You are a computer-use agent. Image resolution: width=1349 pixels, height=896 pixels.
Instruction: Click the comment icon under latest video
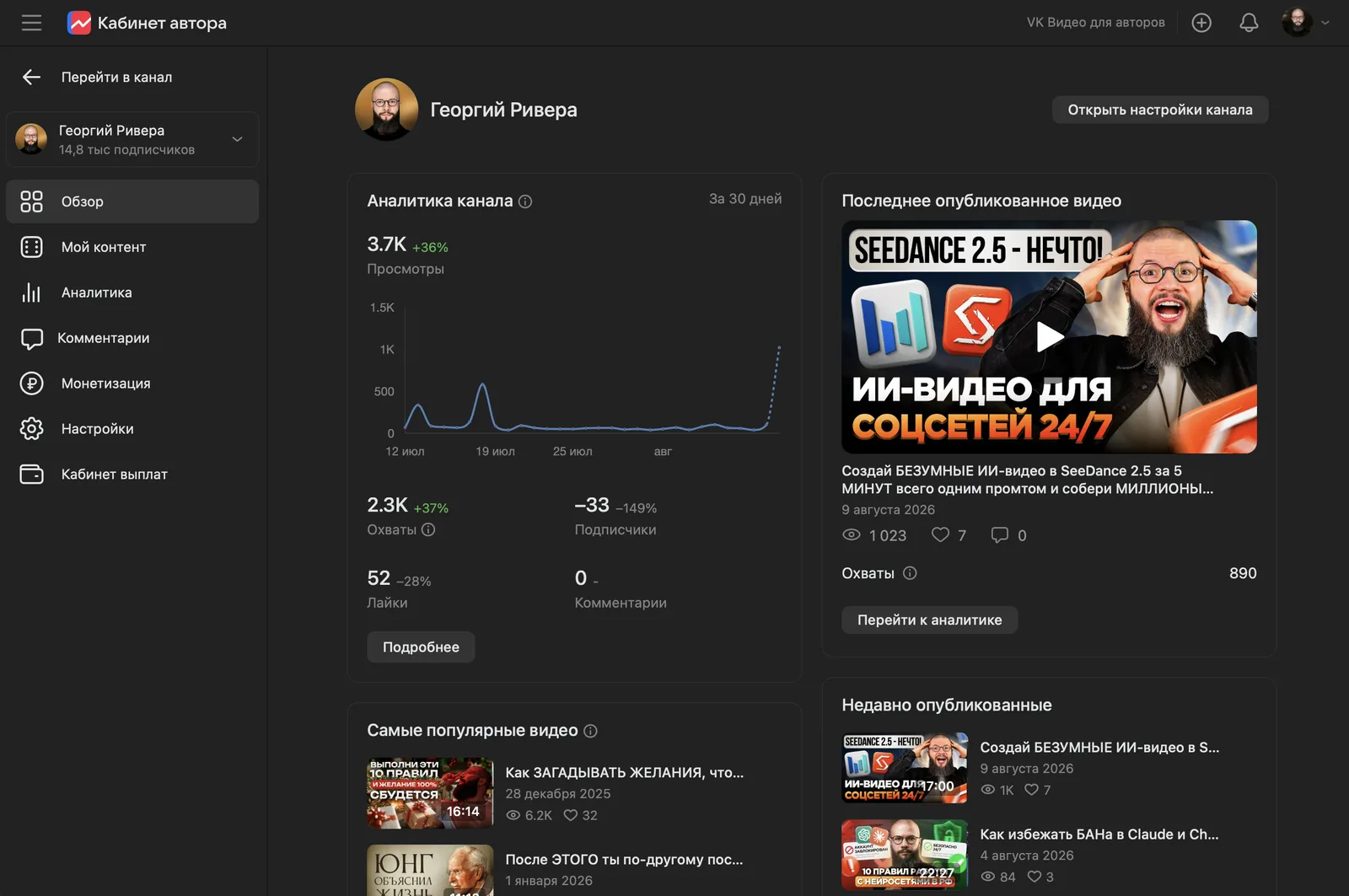[999, 534]
